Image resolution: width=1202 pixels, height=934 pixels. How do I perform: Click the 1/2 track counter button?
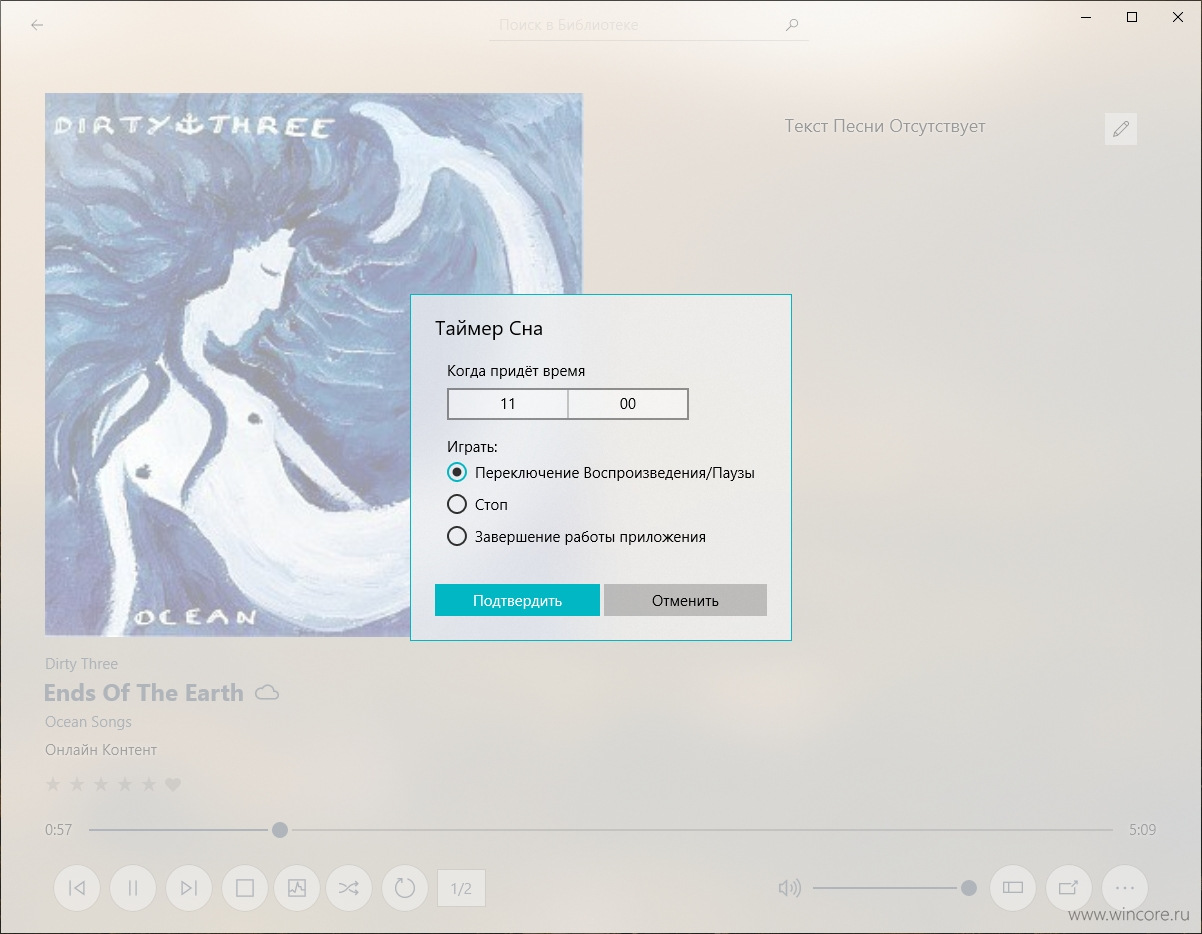(461, 888)
